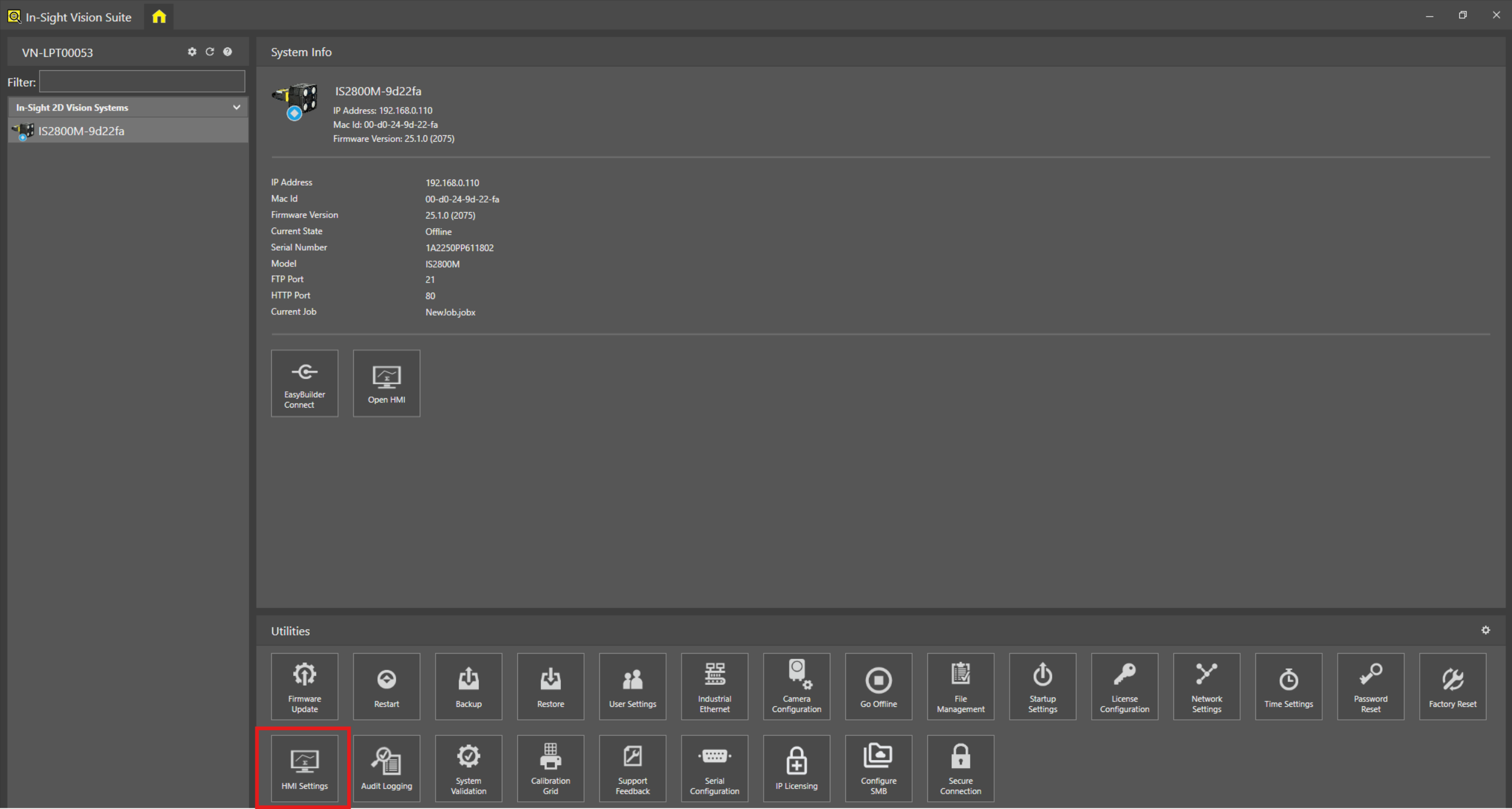Image resolution: width=1512 pixels, height=809 pixels.
Task: Open Industrial Ethernet settings
Action: [x=714, y=686]
